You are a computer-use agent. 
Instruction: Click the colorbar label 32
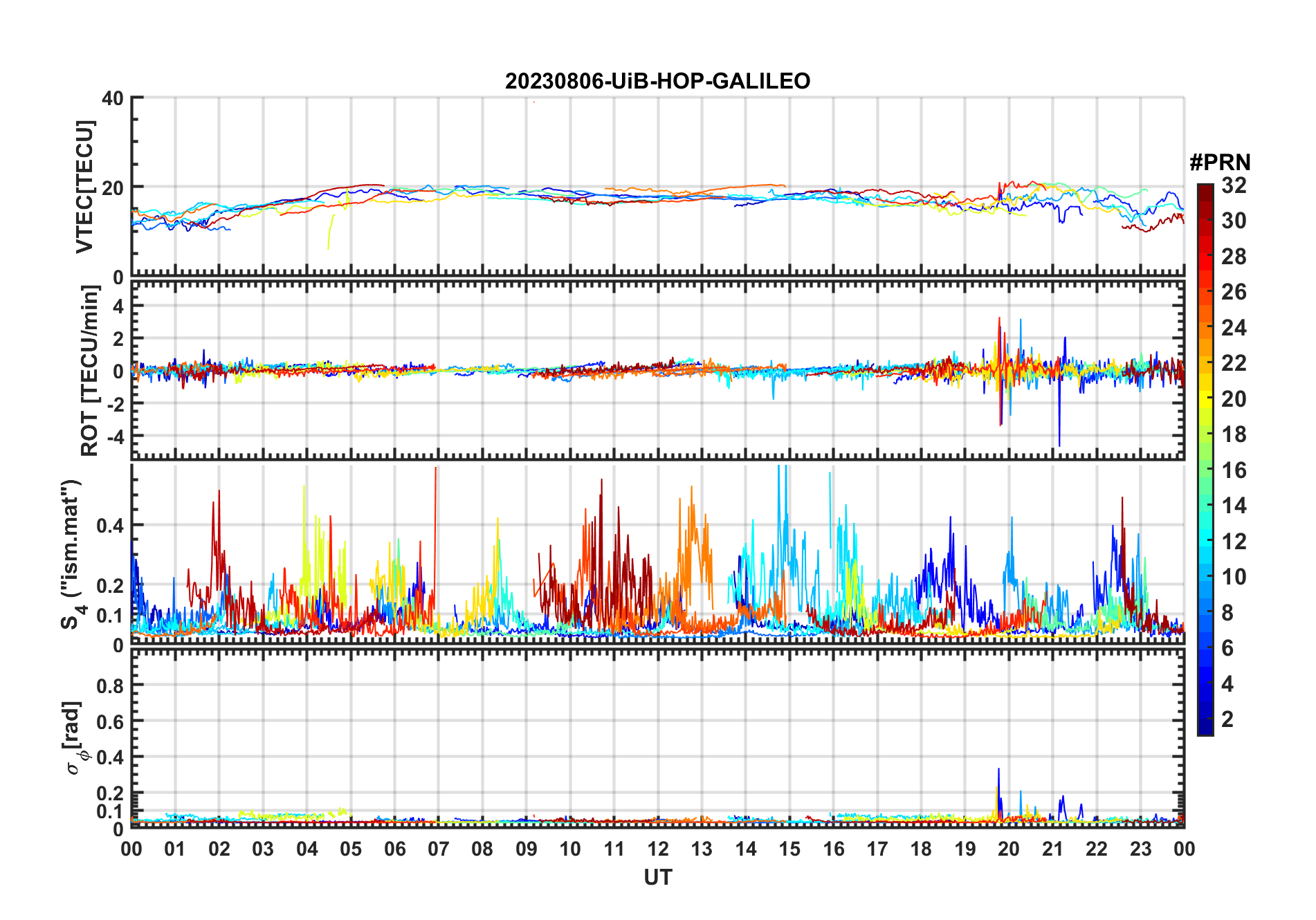pyautogui.click(x=1233, y=185)
